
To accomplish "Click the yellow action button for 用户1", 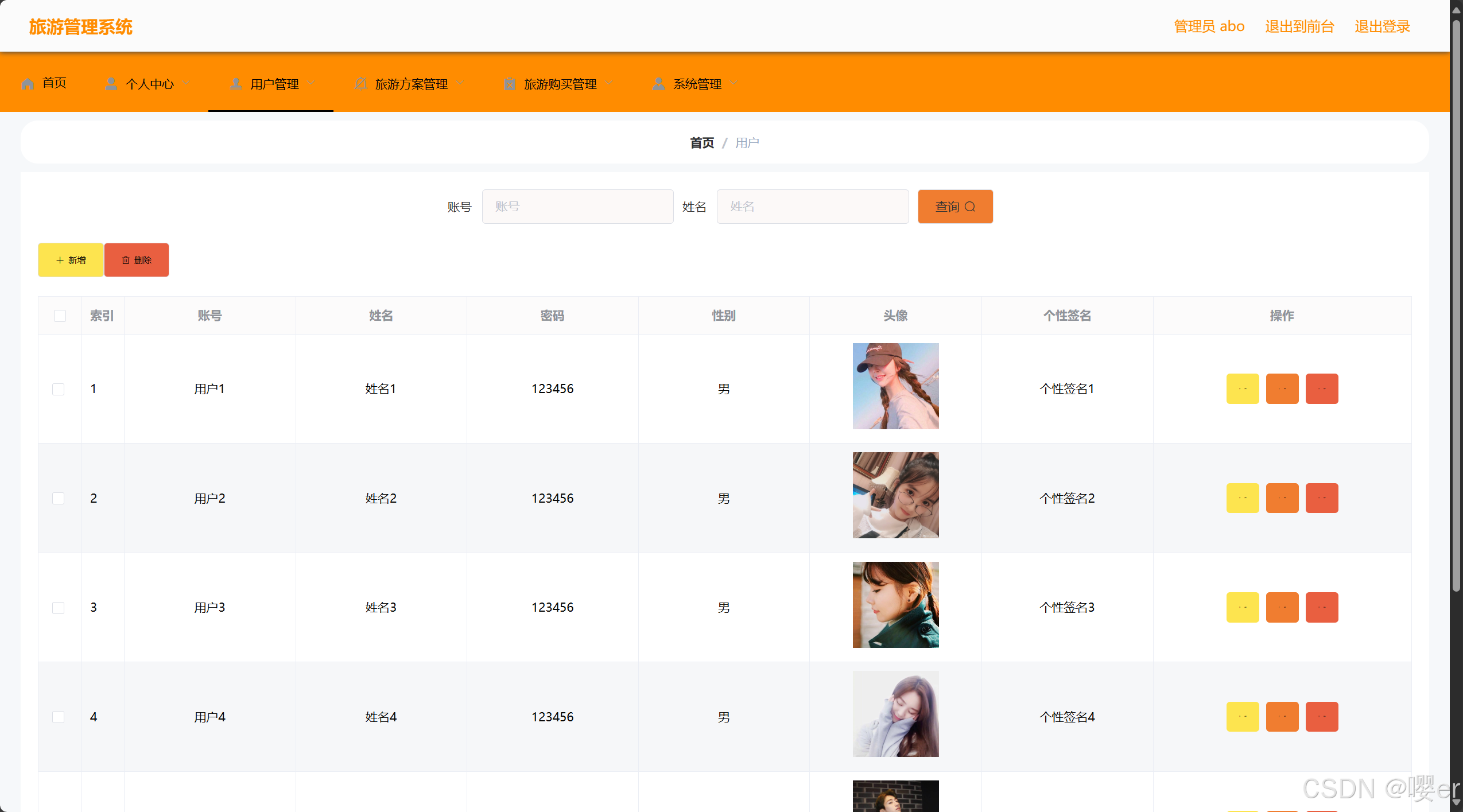I will pos(1242,388).
